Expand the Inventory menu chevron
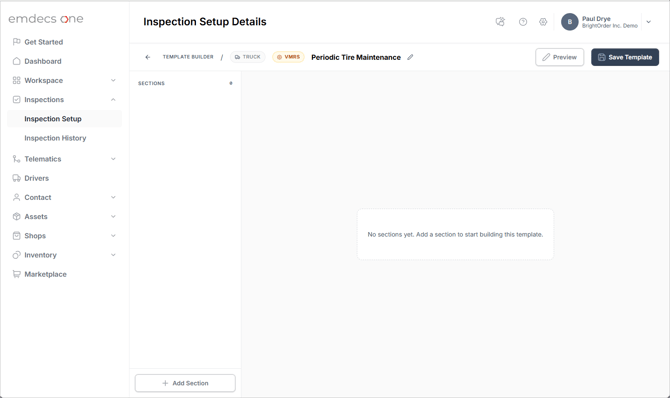The width and height of the screenshot is (670, 398). click(x=113, y=255)
